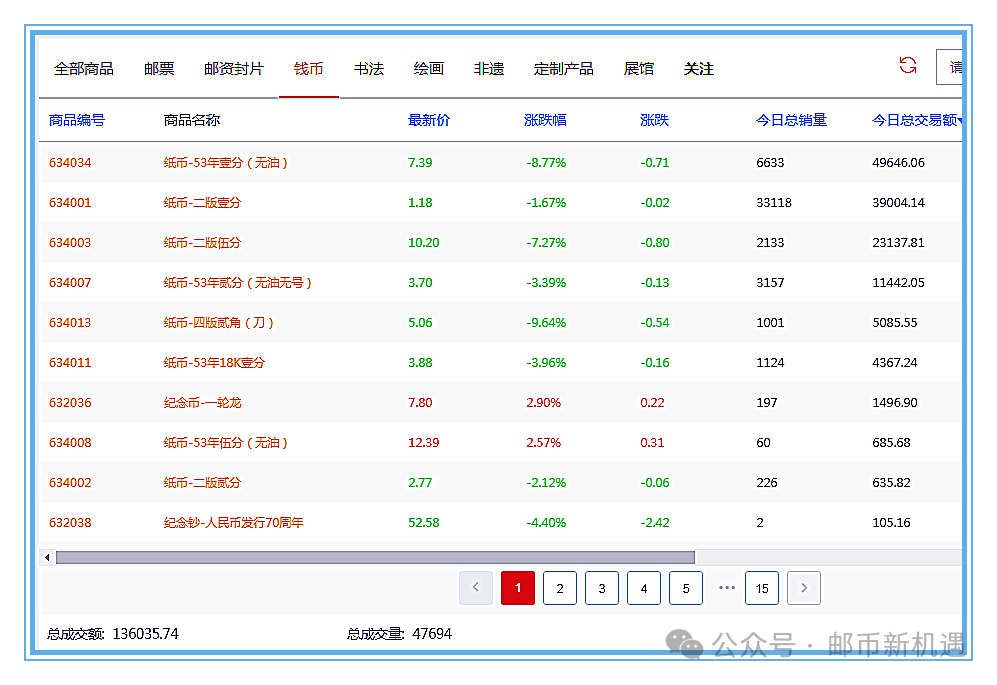The height and width of the screenshot is (685, 997).
Task: Switch to 邮资封片 tab
Action: [x=234, y=69]
